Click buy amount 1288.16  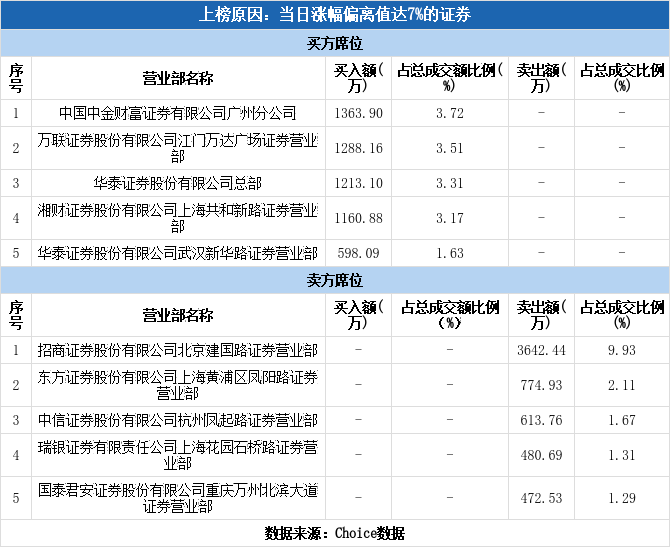(x=359, y=148)
